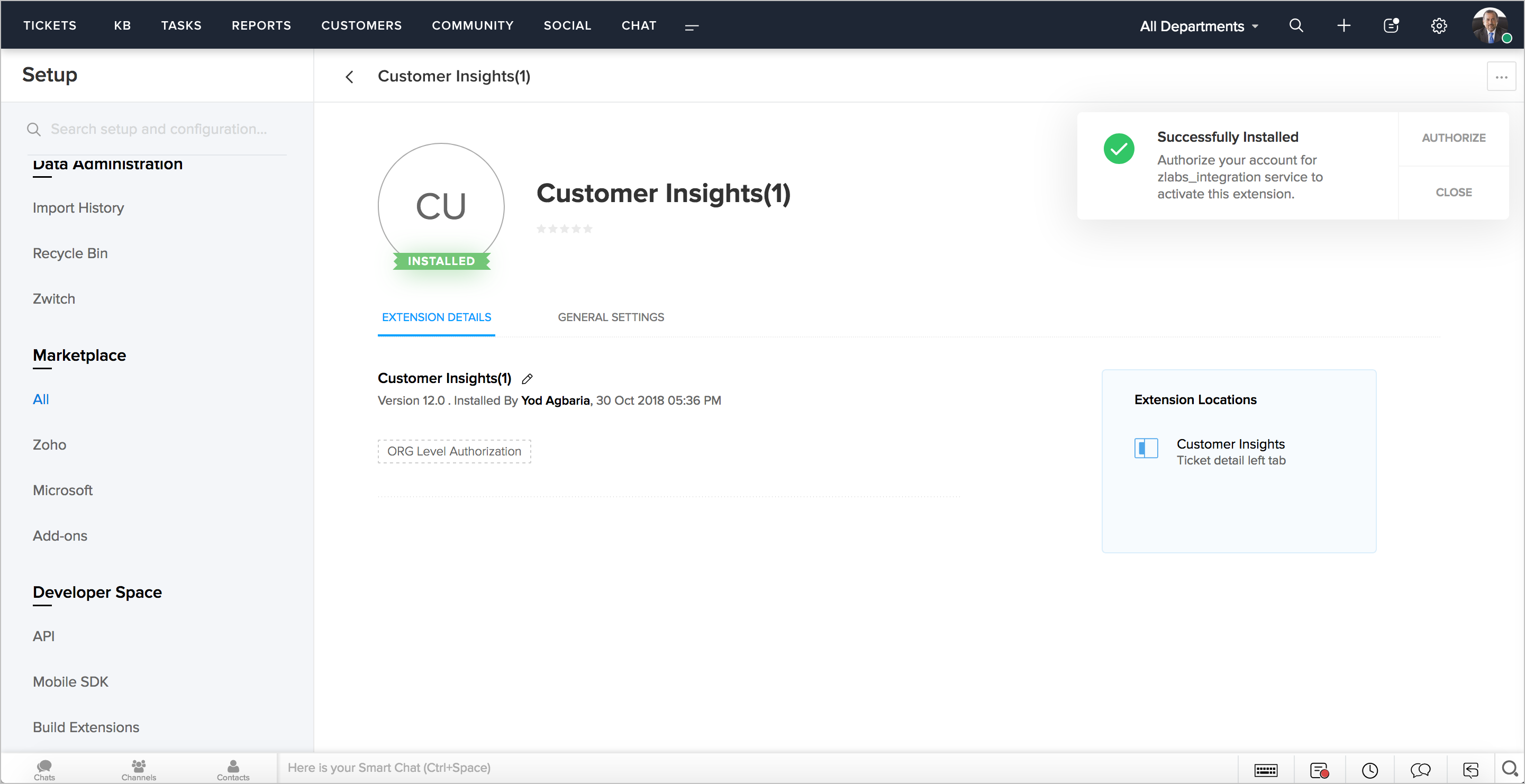The width and height of the screenshot is (1525, 784).
Task: Click the back arrow next to Customer Insights(1)
Action: point(349,77)
